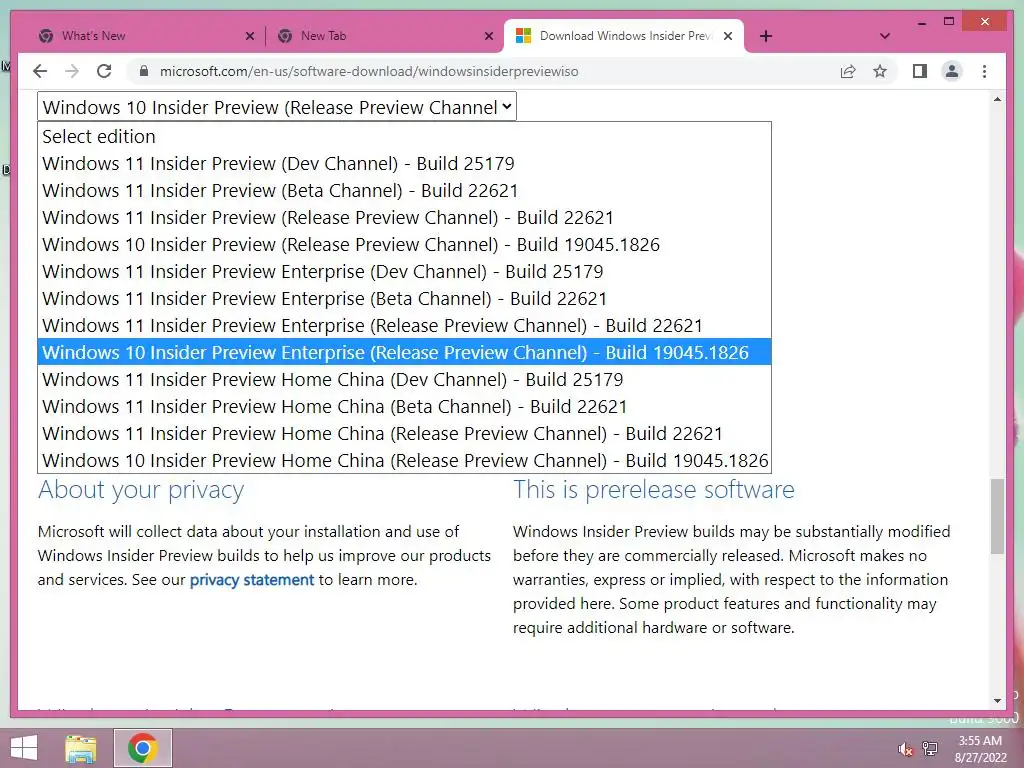Open the Chrome profile menu
This screenshot has width=1024, height=768.
click(x=952, y=71)
